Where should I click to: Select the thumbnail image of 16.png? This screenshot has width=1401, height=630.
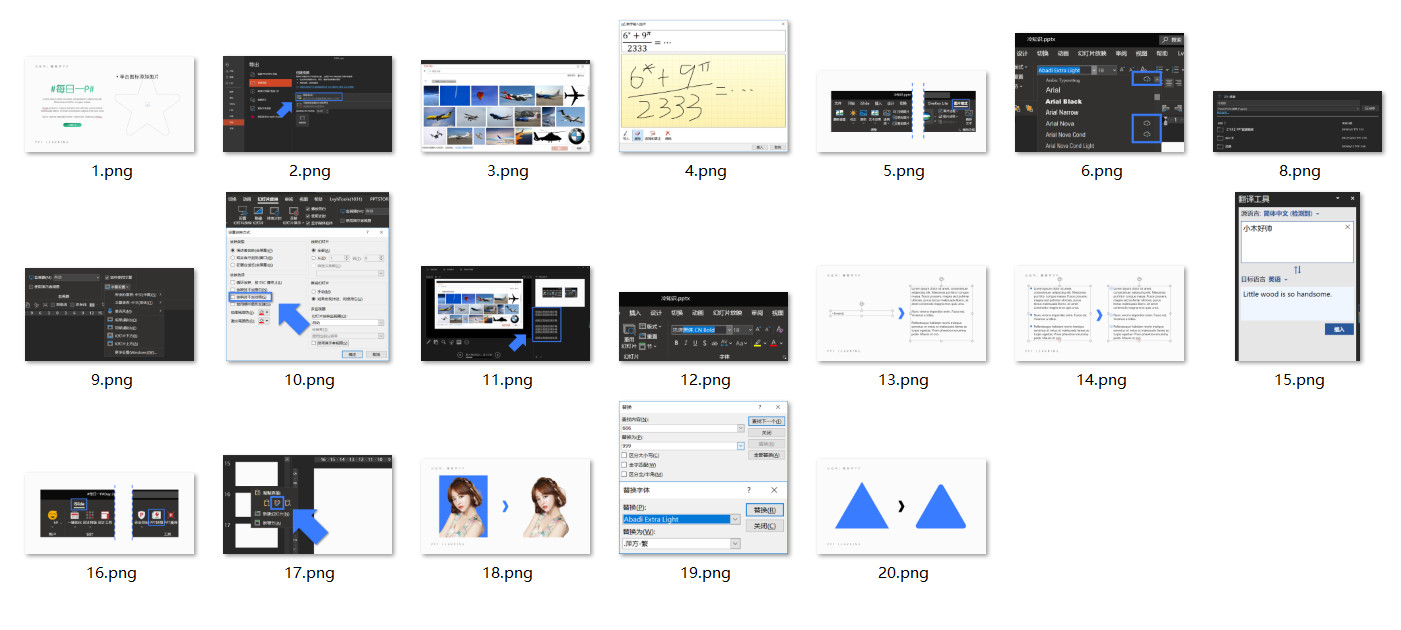pyautogui.click(x=110, y=514)
